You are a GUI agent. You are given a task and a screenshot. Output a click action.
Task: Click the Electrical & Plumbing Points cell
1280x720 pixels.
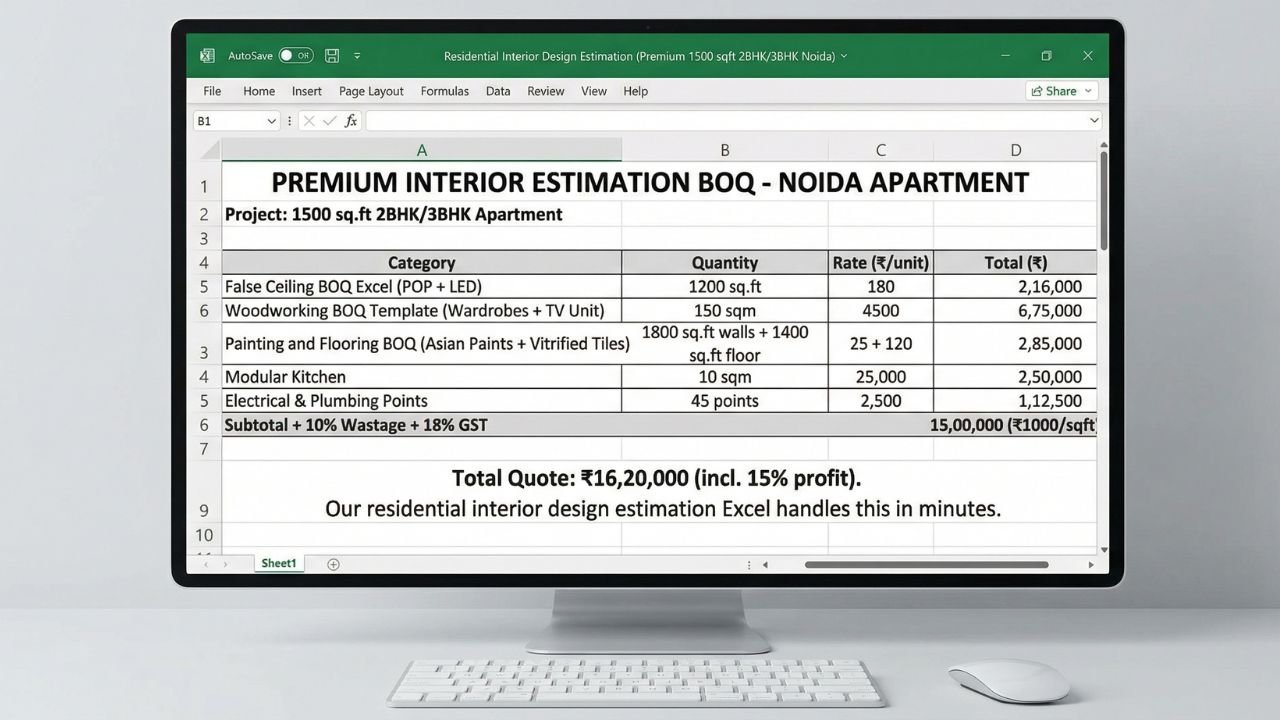pyautogui.click(x=421, y=401)
